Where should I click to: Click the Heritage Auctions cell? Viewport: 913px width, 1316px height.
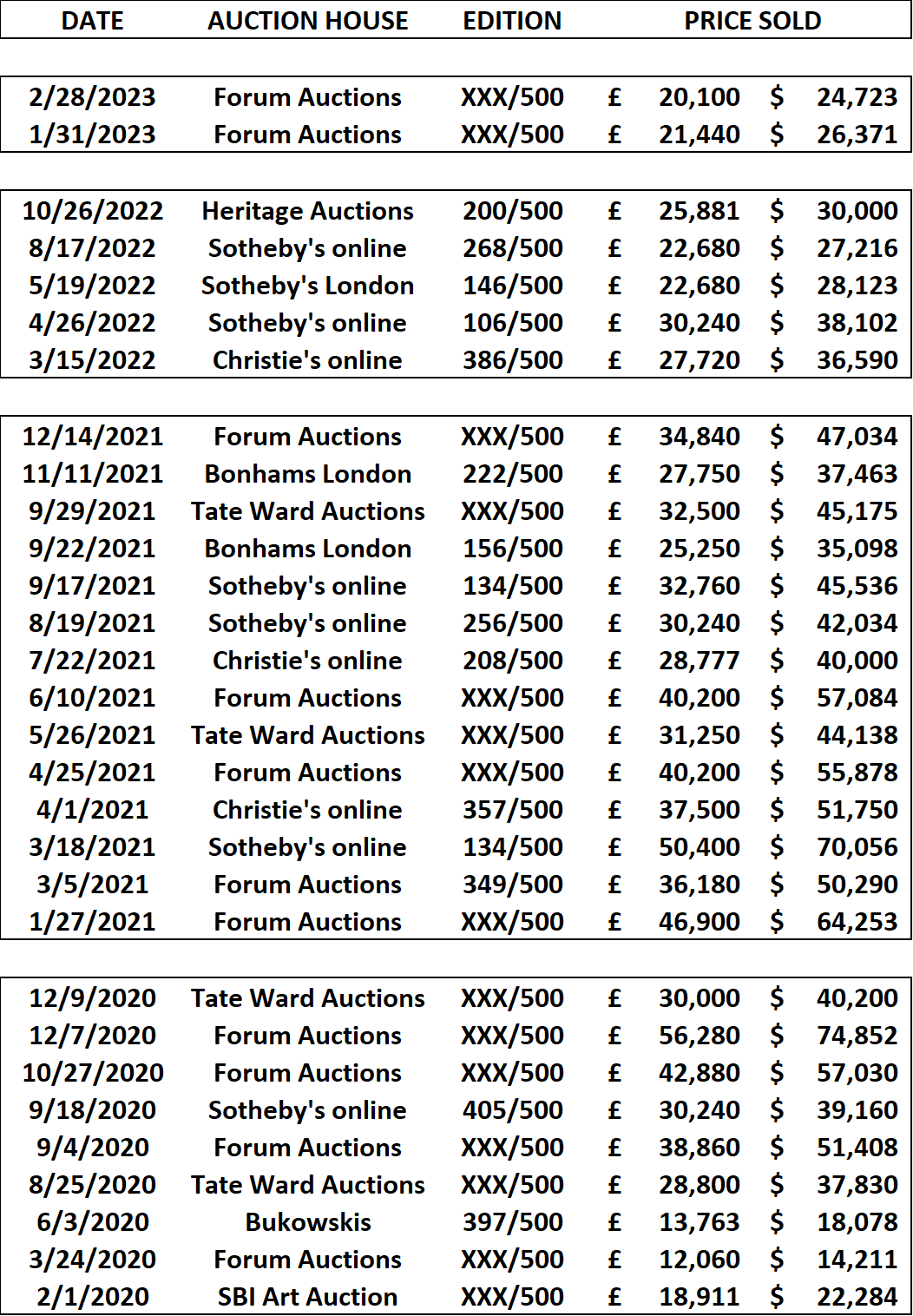tap(308, 211)
